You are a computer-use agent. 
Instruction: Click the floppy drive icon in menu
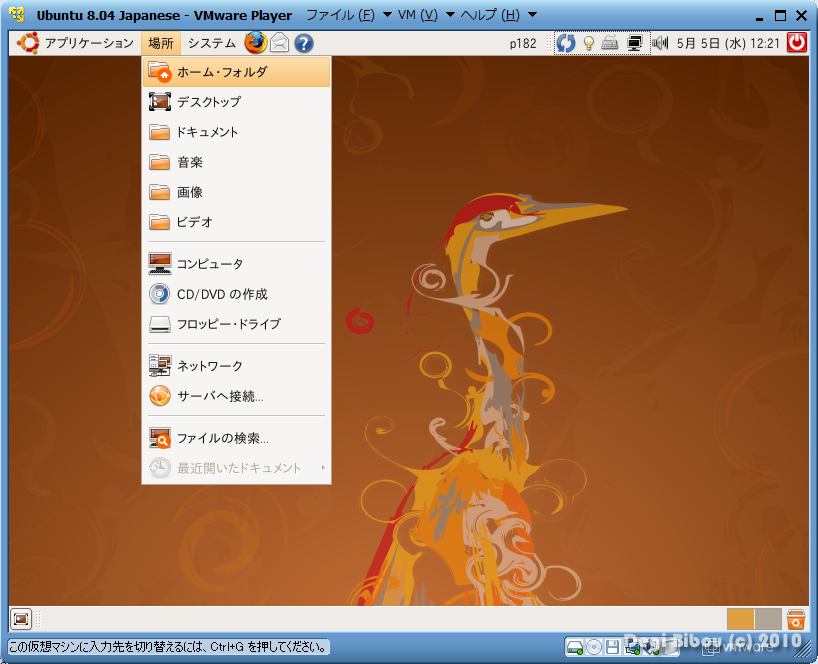tap(160, 324)
